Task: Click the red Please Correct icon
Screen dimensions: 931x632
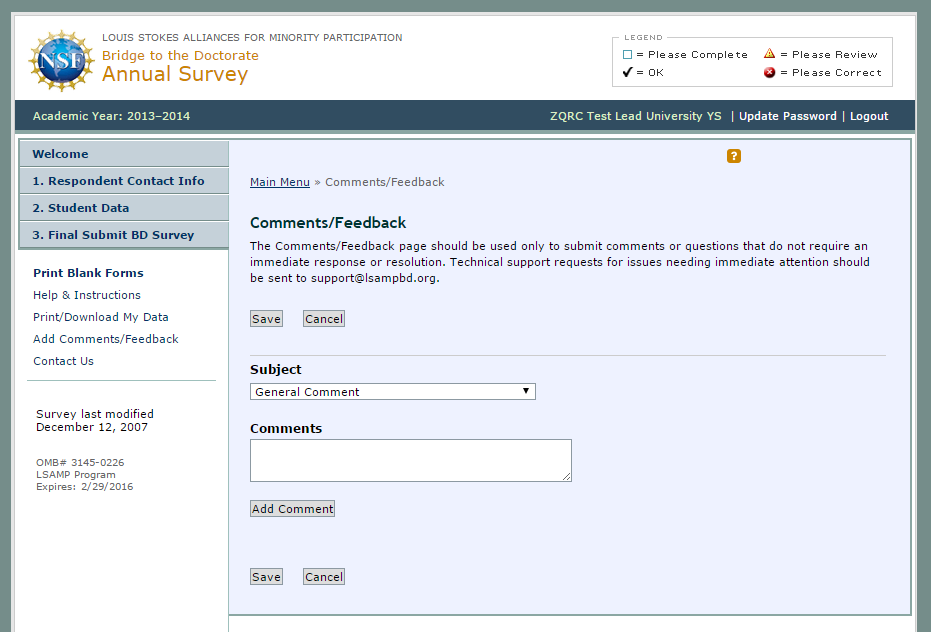Action: 769,72
